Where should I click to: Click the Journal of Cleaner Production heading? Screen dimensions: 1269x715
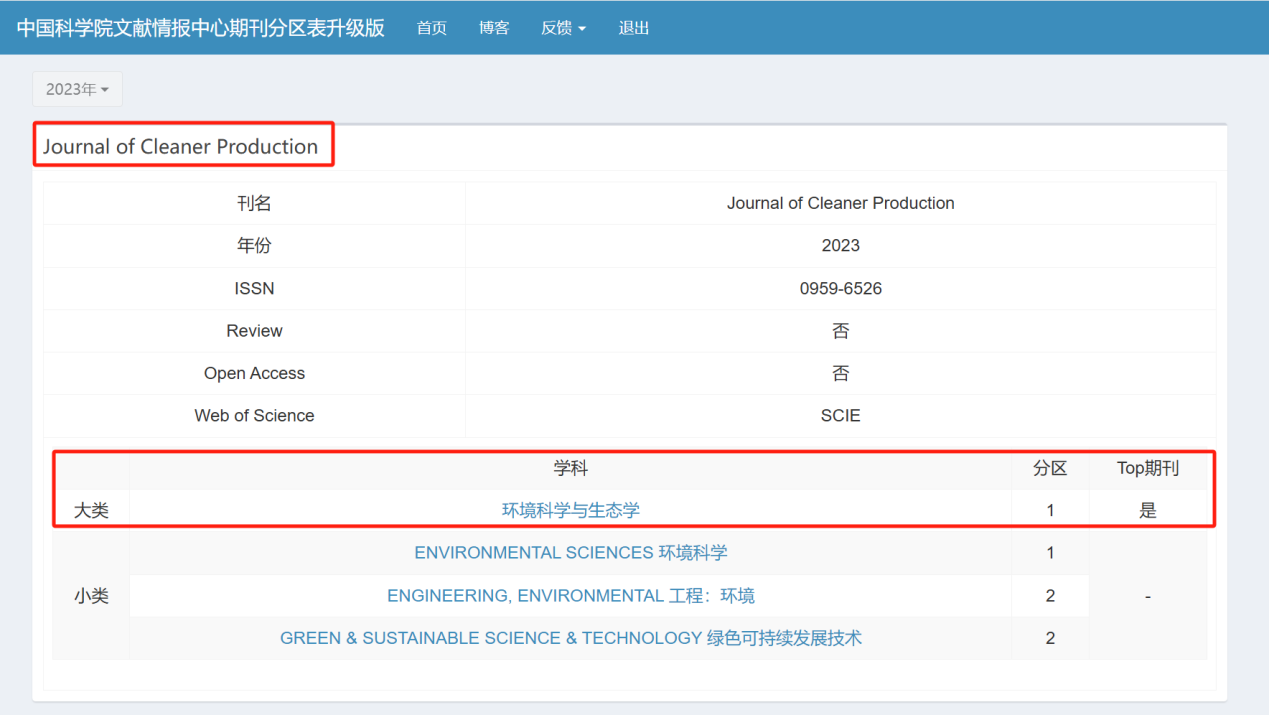click(180, 146)
